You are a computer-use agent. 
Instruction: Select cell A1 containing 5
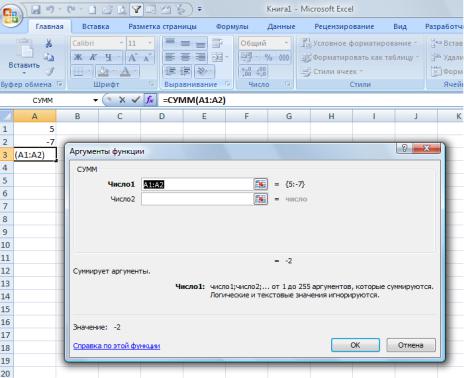click(35, 129)
